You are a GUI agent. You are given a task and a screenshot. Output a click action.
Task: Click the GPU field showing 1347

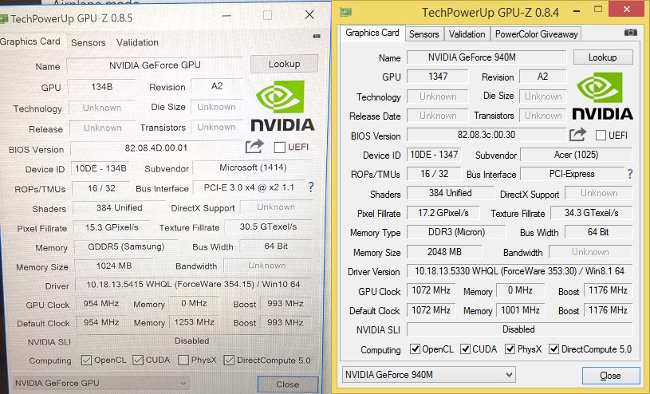pos(438,76)
